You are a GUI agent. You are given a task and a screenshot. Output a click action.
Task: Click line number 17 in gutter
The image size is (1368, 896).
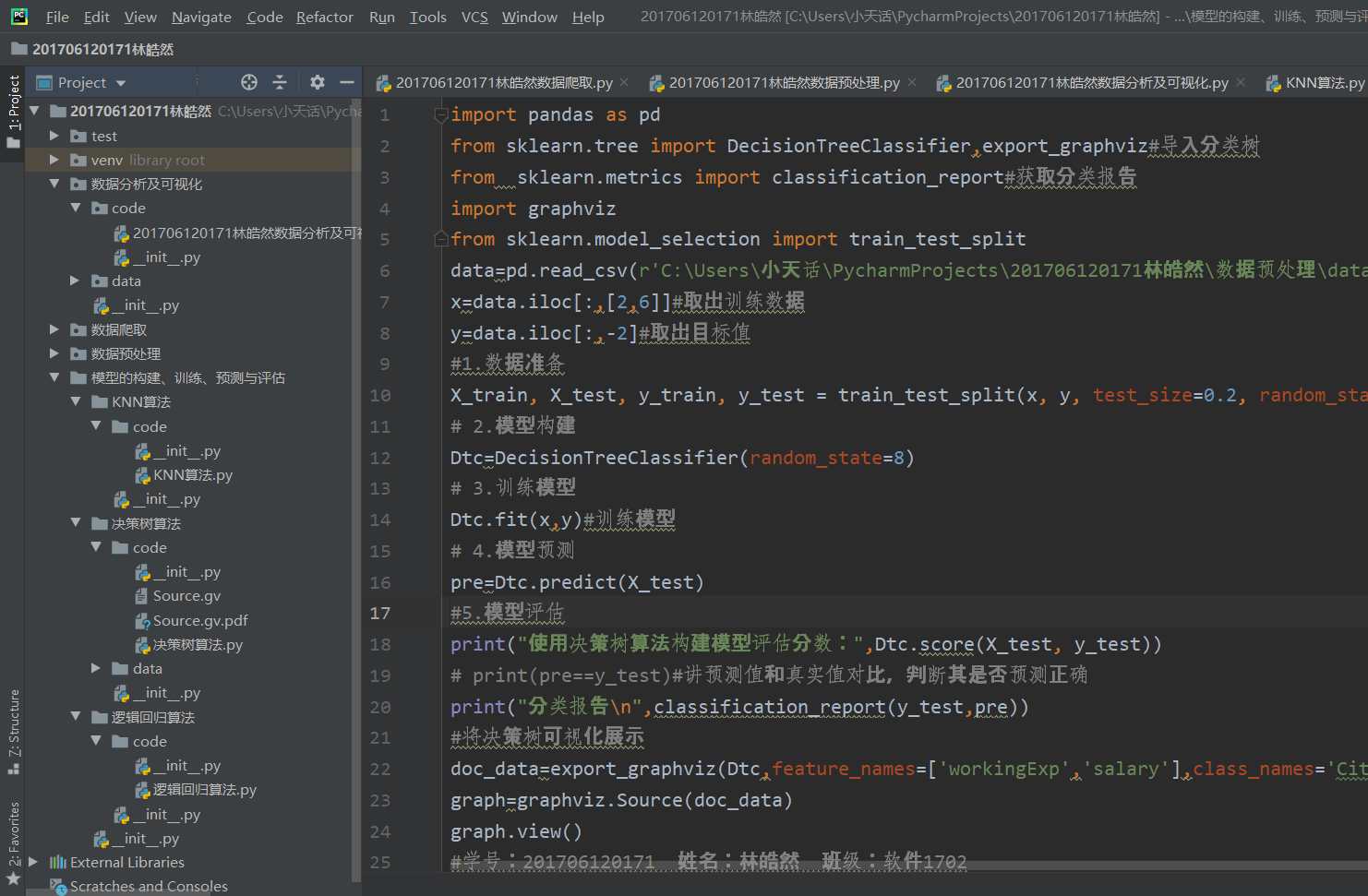click(380, 613)
